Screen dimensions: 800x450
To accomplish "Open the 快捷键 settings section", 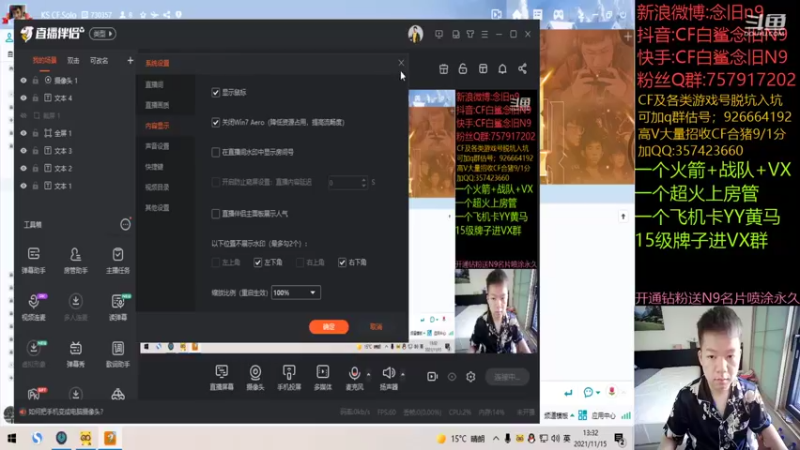I will pos(154,167).
